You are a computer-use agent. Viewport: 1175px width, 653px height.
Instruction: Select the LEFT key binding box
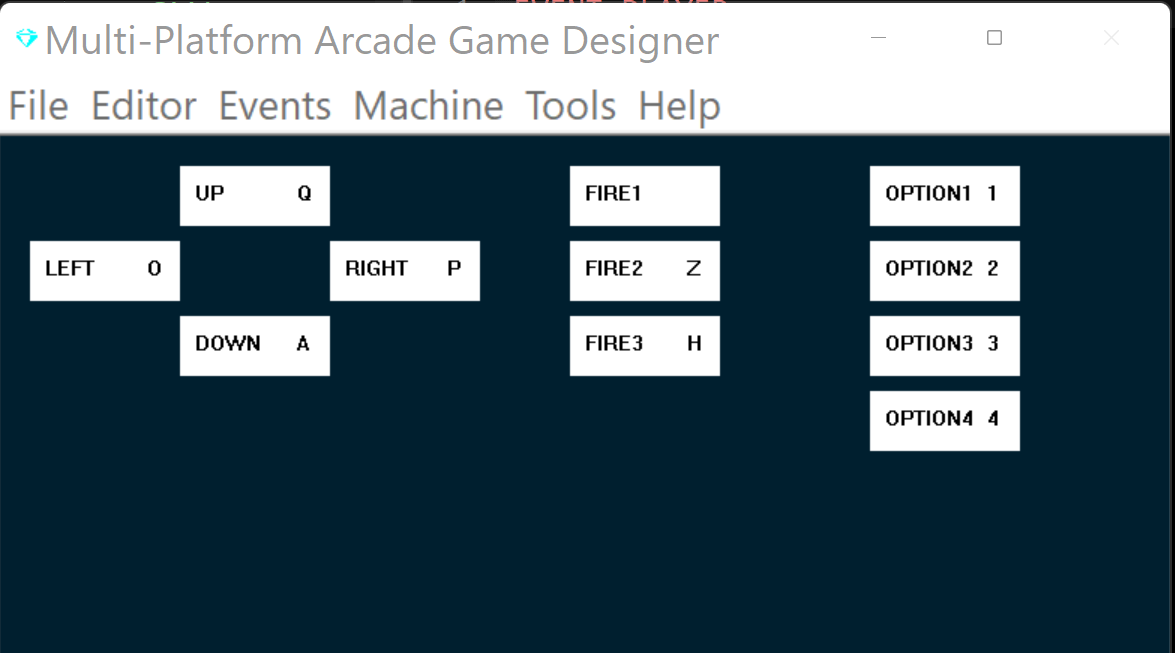tap(105, 271)
